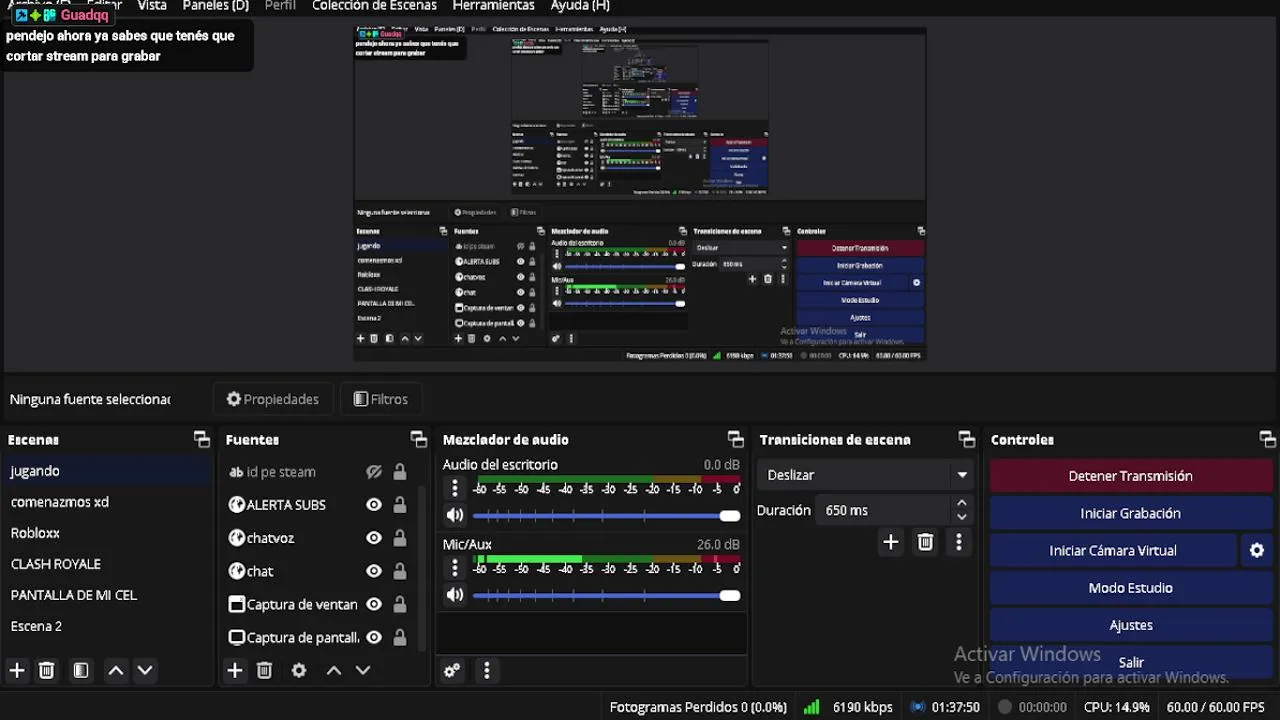Add a scene transition plus icon
1280x720 pixels.
(890, 542)
